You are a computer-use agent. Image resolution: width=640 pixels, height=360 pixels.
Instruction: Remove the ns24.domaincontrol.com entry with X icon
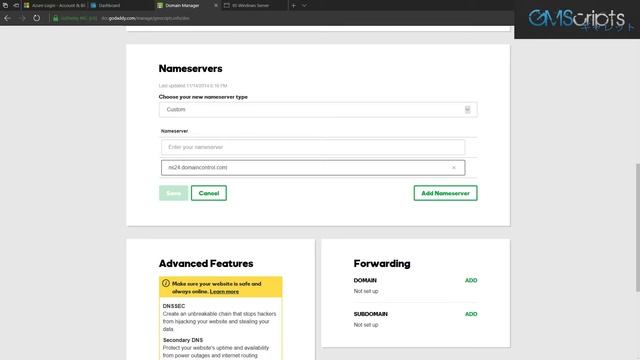pos(453,167)
